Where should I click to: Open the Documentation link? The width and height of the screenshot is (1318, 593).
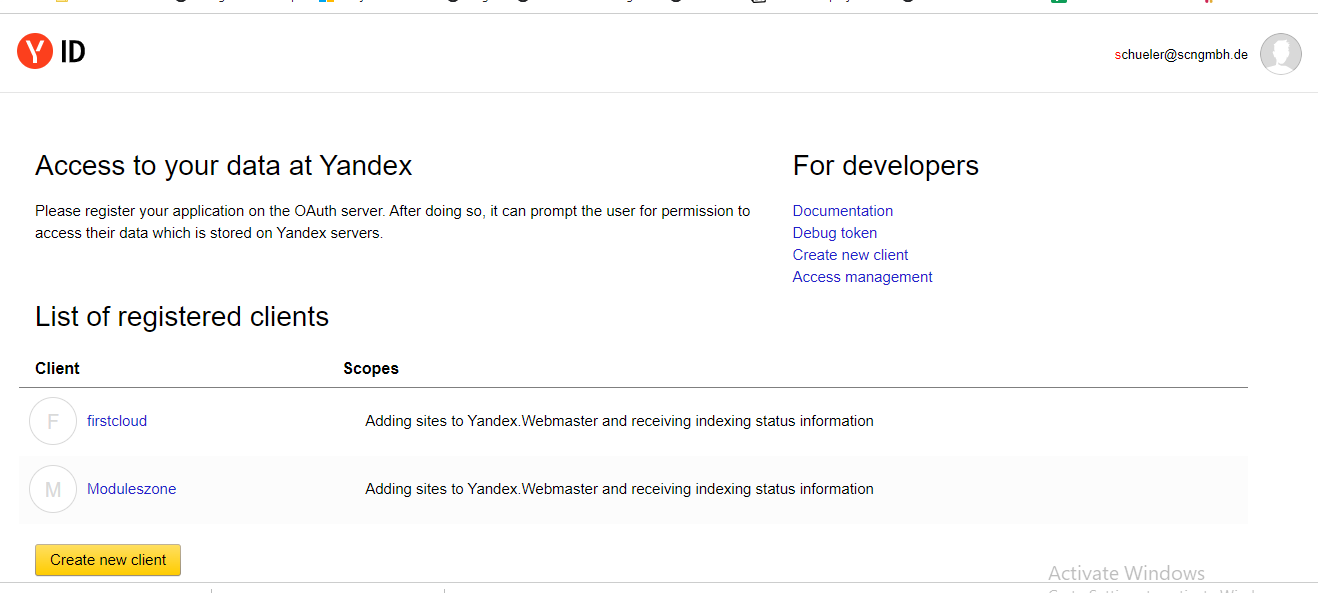tap(843, 211)
